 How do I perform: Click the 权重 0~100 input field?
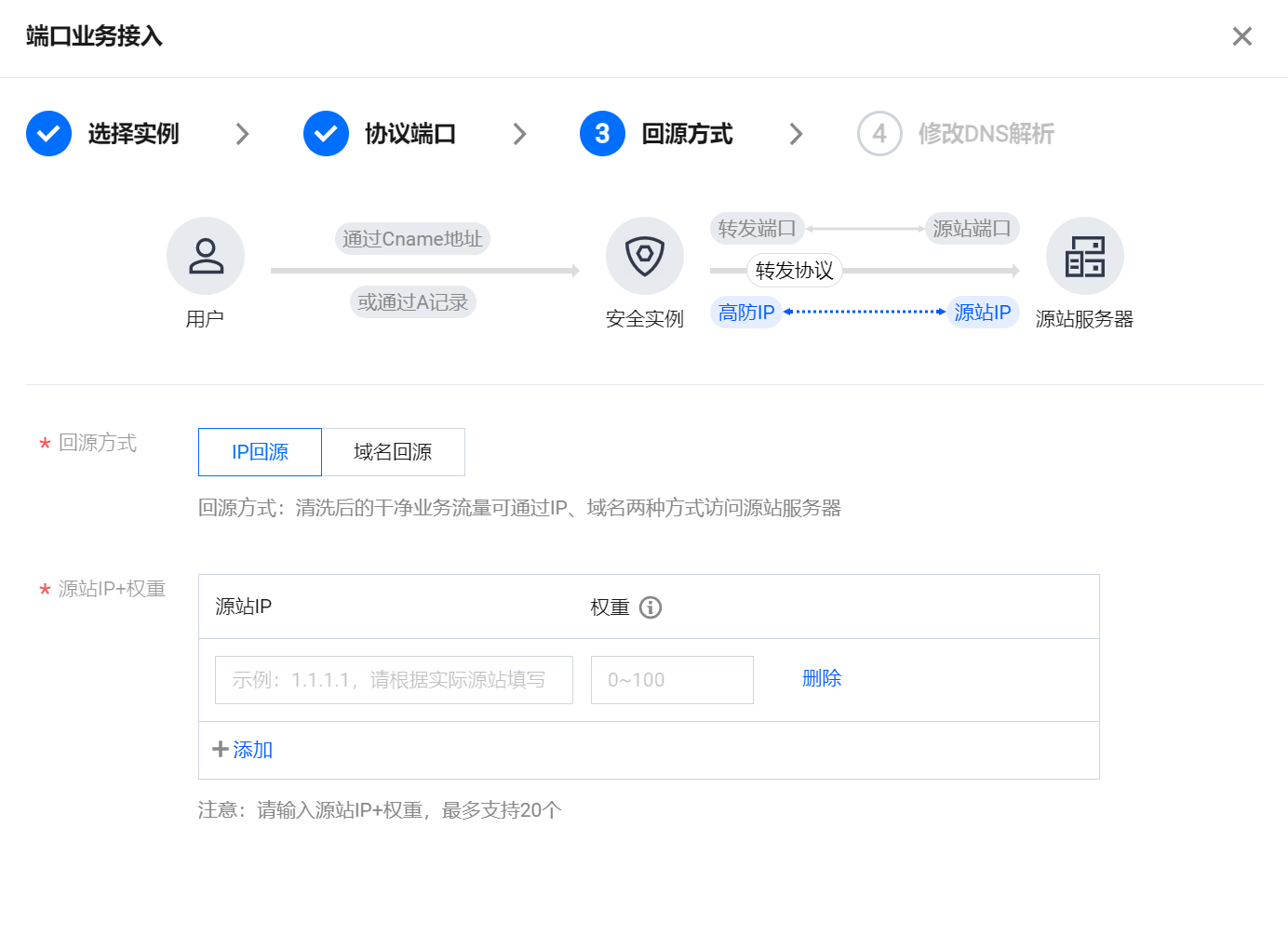672,680
